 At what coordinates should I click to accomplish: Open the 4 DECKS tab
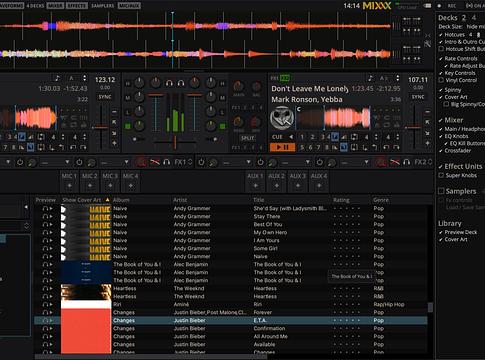click(x=35, y=6)
